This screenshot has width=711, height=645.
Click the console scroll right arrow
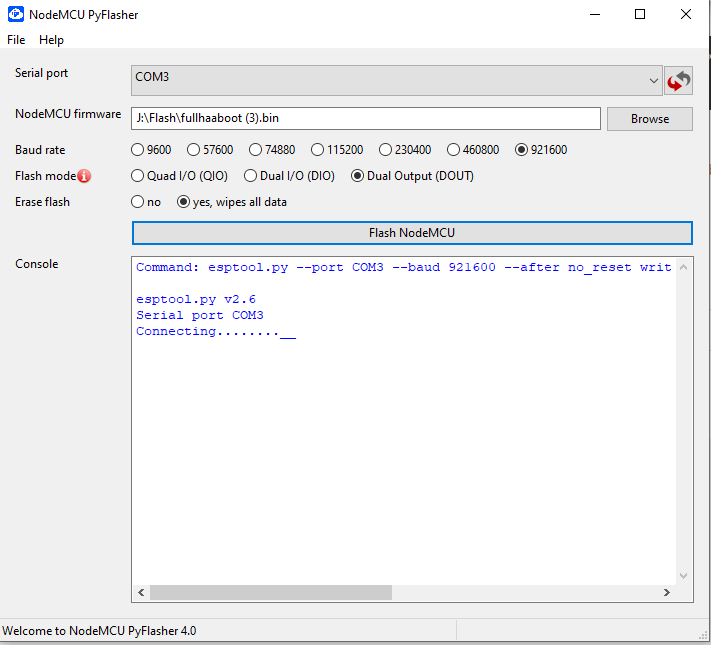click(x=667, y=592)
